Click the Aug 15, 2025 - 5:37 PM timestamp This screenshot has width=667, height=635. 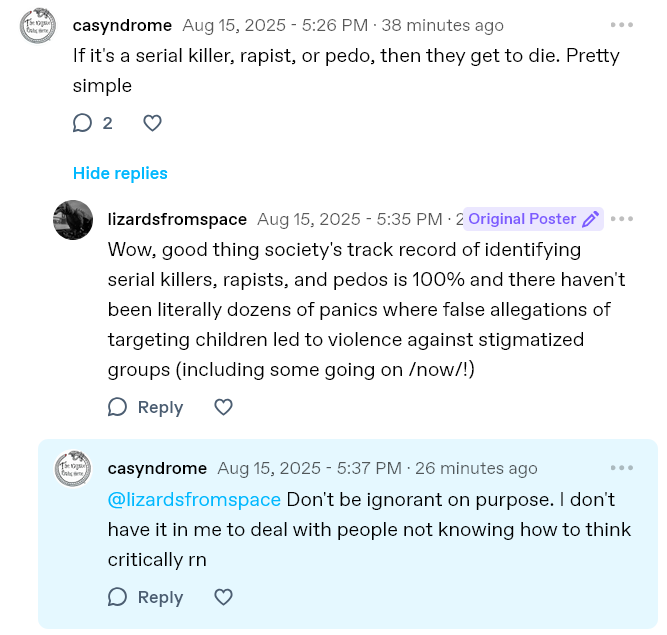[x=309, y=468]
